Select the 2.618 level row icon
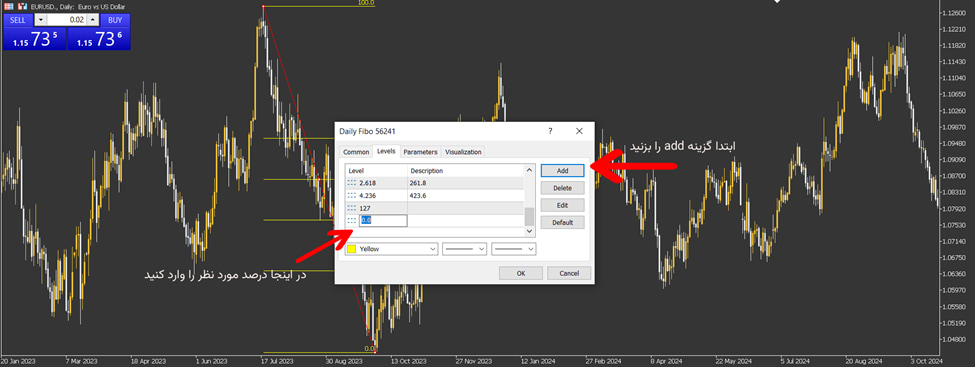 click(x=352, y=183)
